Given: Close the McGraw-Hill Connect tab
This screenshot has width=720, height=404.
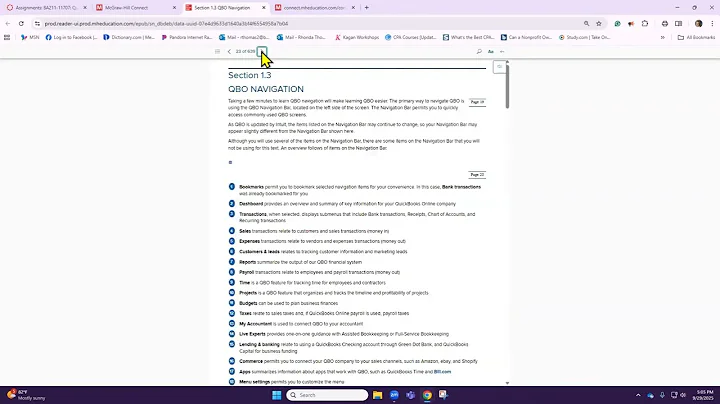Looking at the screenshot, I should [174, 8].
